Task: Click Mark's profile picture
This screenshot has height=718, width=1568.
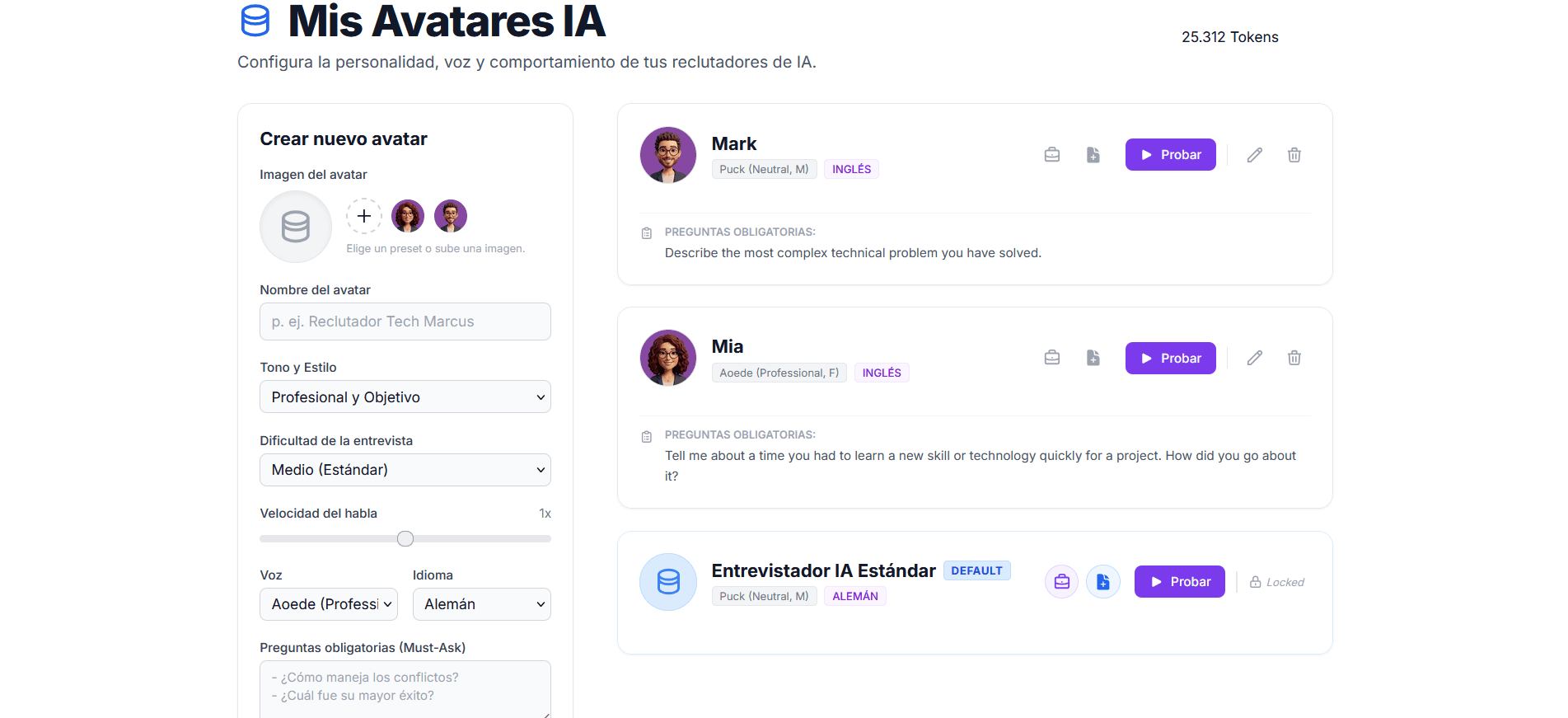Action: [668, 155]
